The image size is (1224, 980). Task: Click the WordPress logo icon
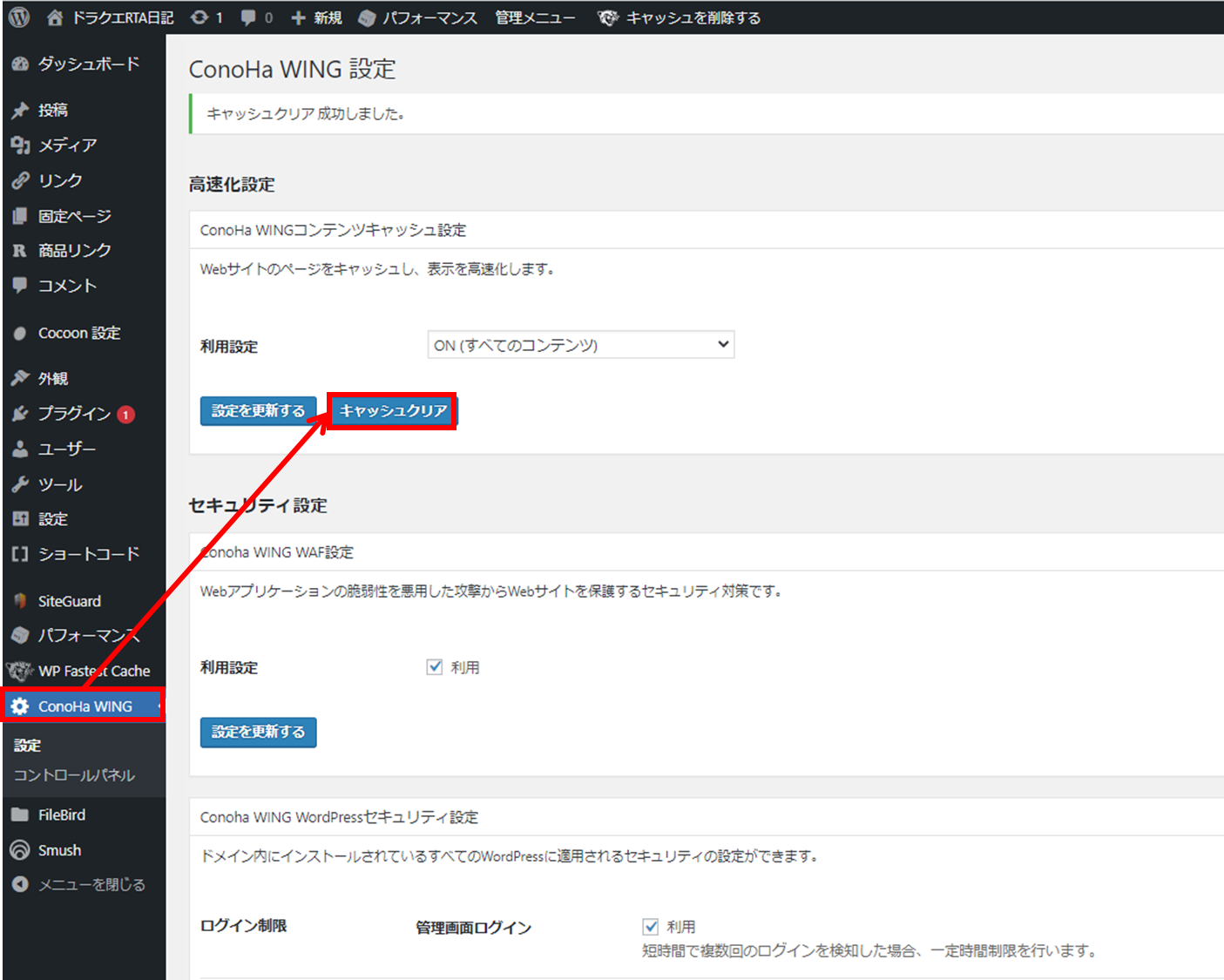tap(19, 17)
